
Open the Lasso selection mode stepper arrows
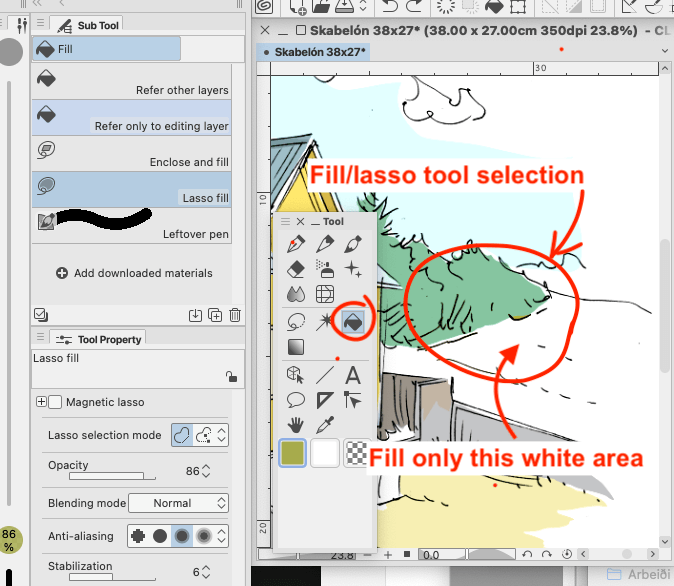point(221,435)
